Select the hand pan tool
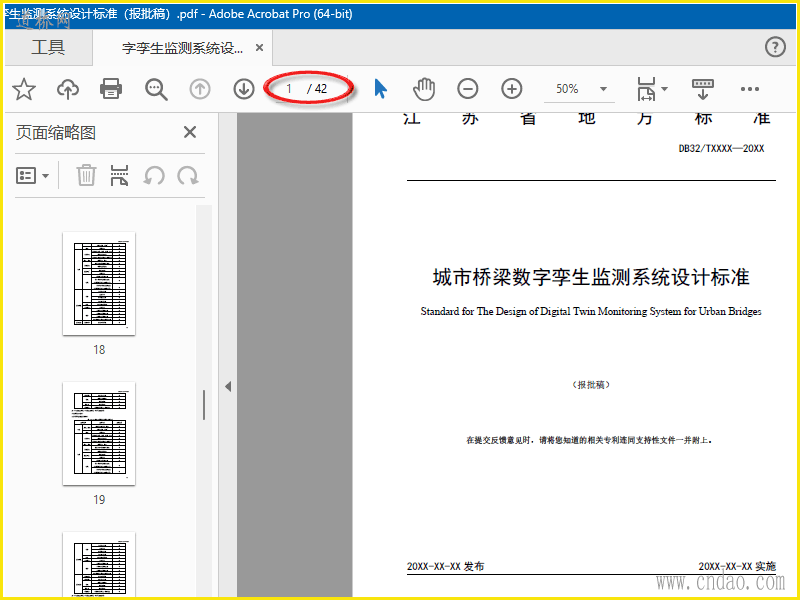 click(423, 89)
